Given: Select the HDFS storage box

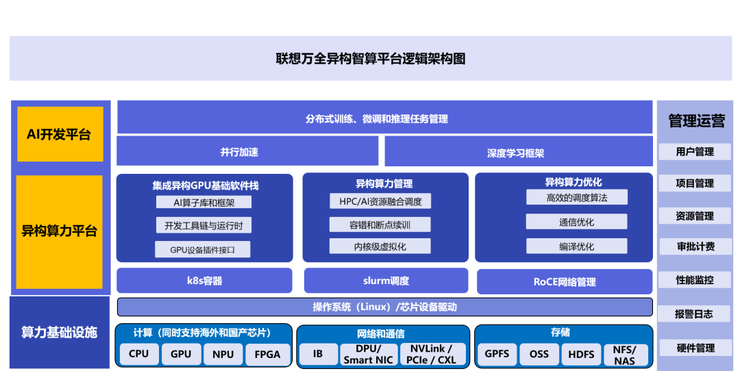Looking at the screenshot, I should pyautogui.click(x=581, y=354).
